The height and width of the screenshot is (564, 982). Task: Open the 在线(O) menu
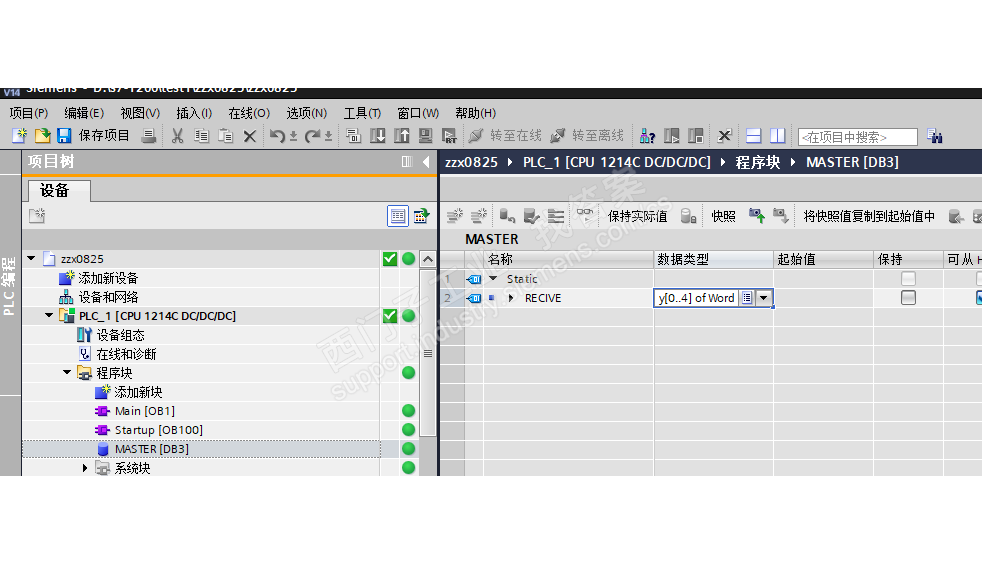(249, 113)
